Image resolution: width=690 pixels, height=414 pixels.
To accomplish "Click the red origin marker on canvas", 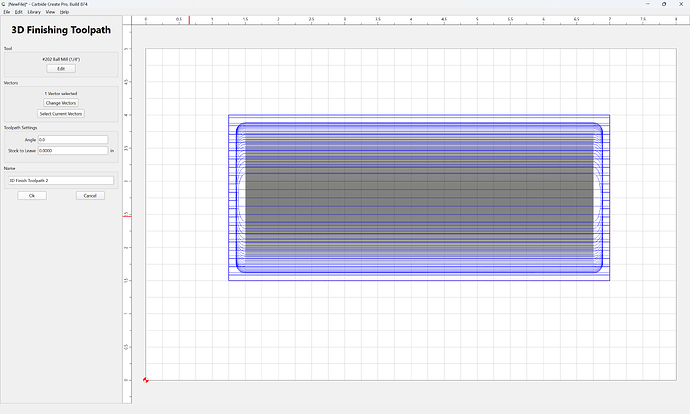I will point(146,380).
